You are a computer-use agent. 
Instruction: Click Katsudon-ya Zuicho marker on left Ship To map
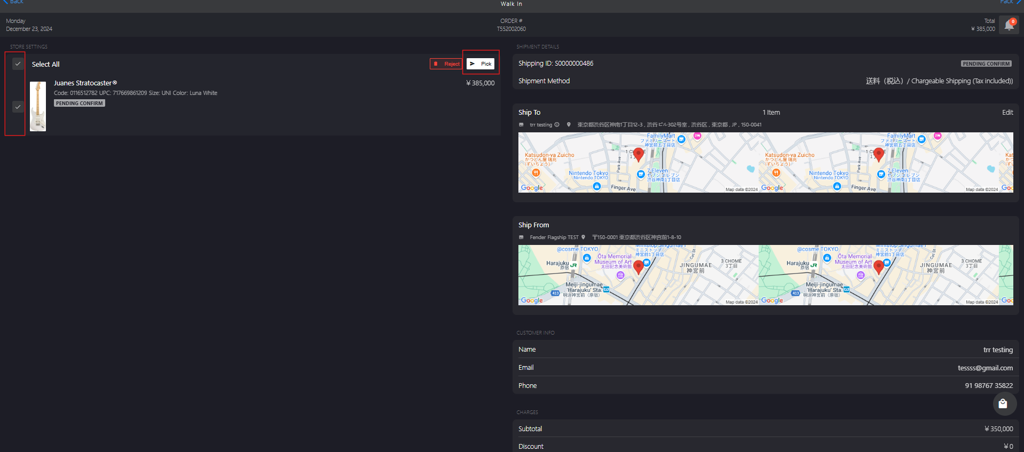(x=535, y=172)
